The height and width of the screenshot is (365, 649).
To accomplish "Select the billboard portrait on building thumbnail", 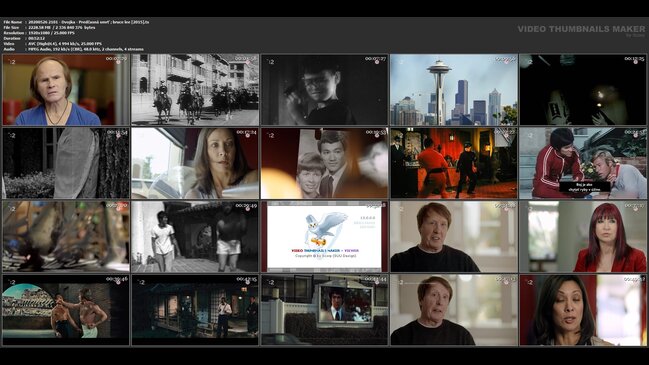I will point(324,310).
